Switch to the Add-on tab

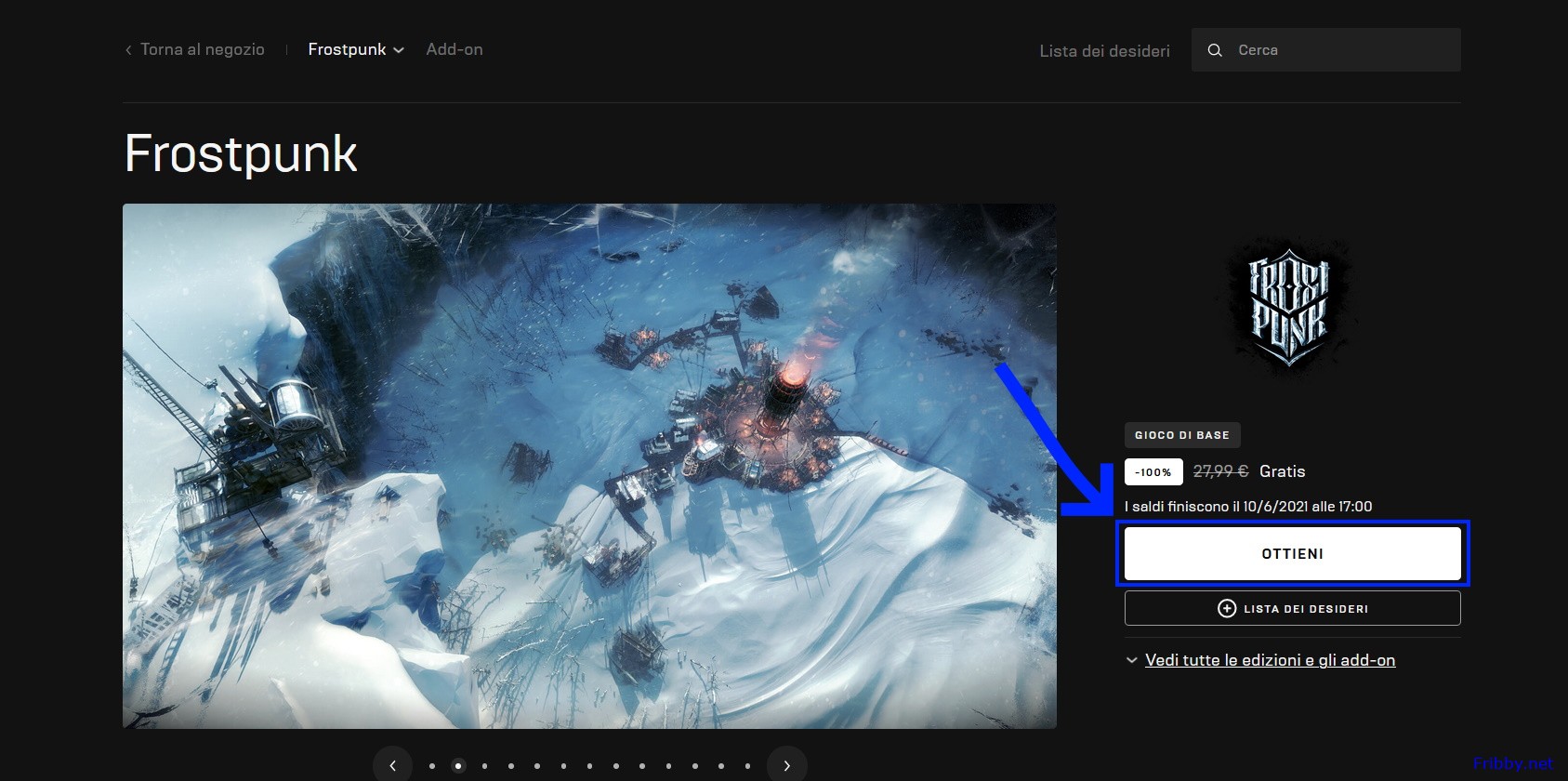click(455, 49)
